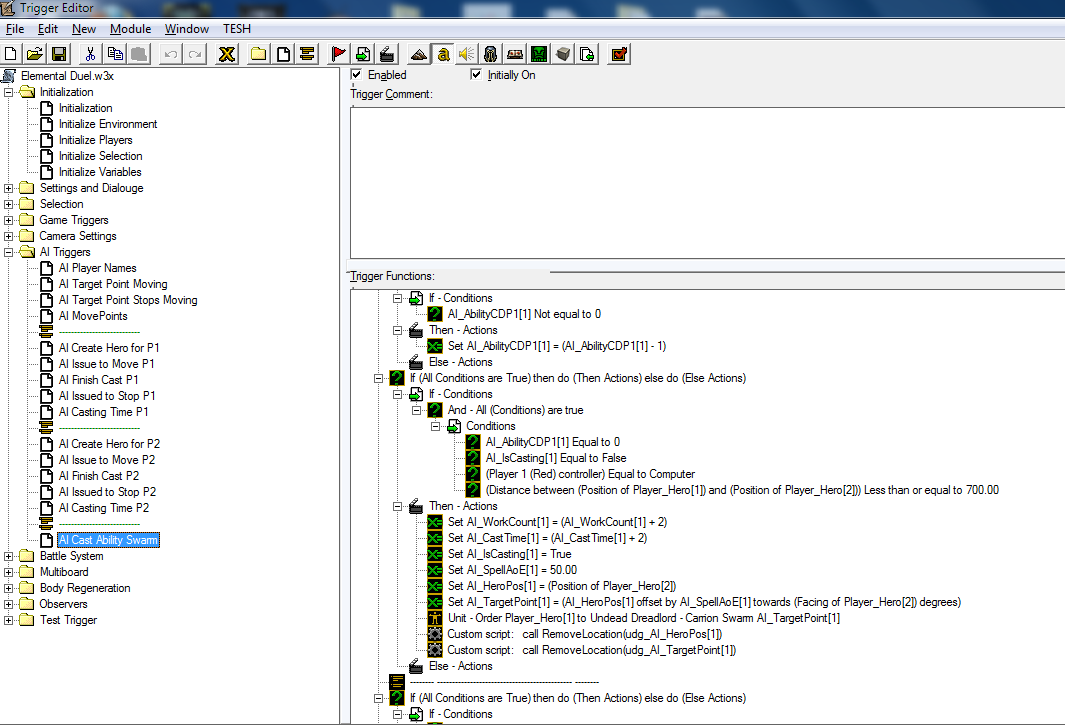Add a New Event with the red flag icon
The width and height of the screenshot is (1065, 725).
(x=338, y=54)
